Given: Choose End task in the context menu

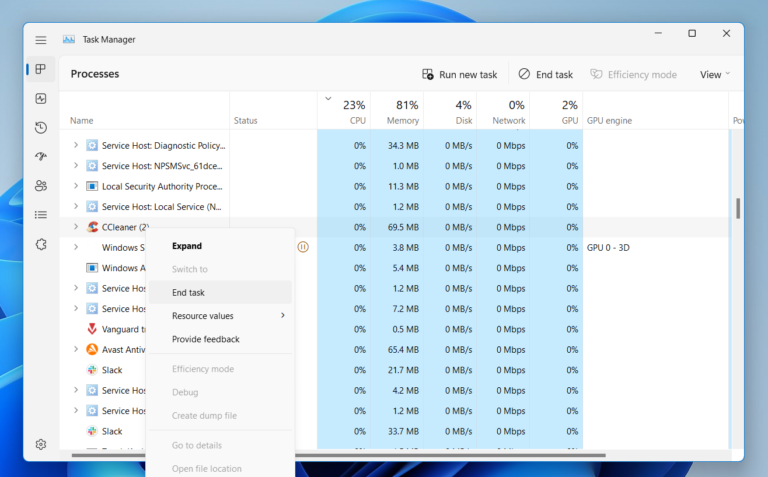Looking at the screenshot, I should [220, 292].
